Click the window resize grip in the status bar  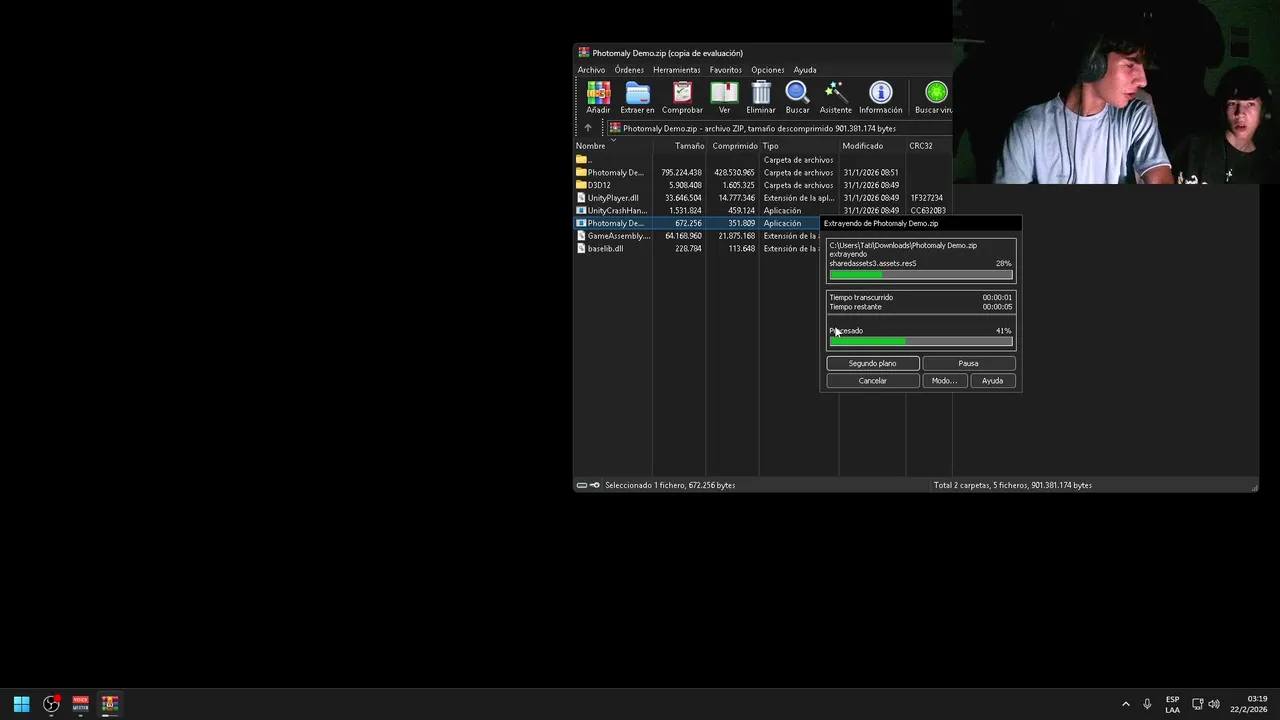coord(1254,487)
